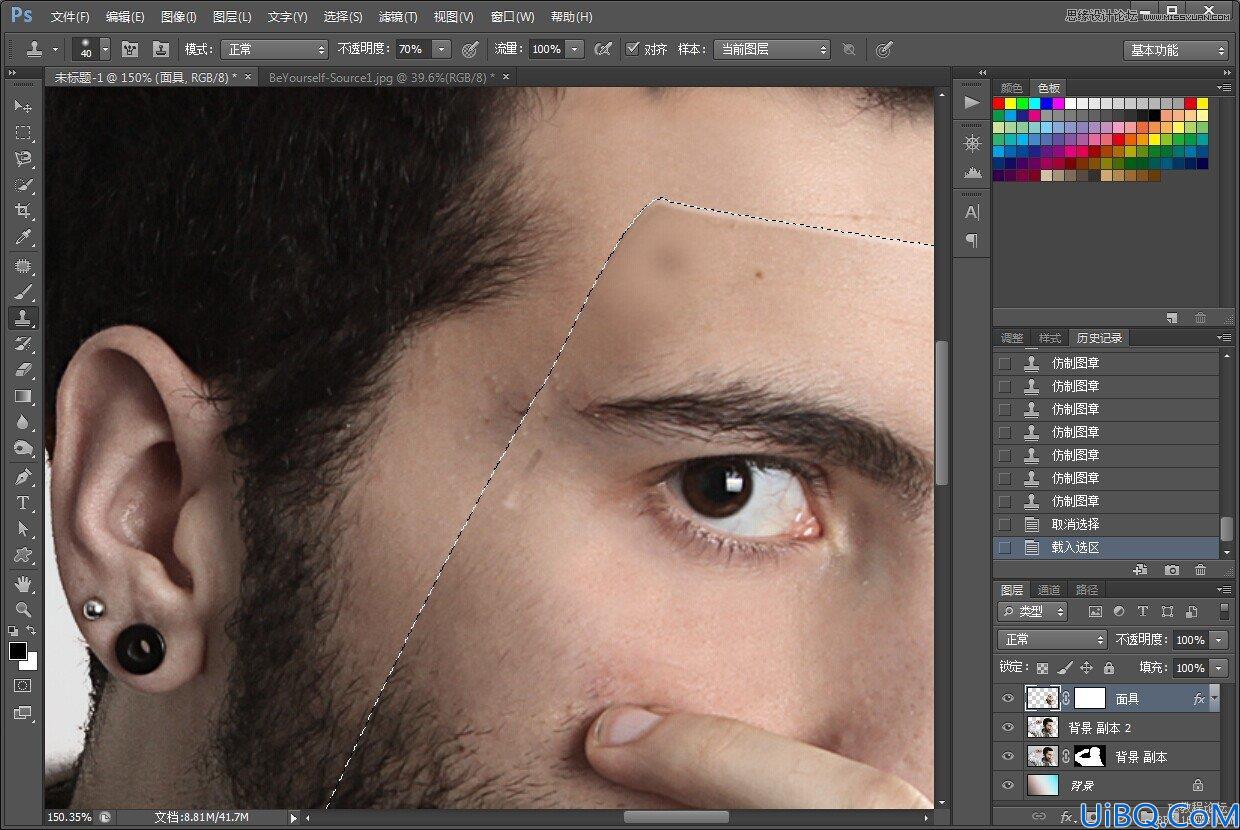Toggle layer filtering switch on or off

click(1224, 611)
